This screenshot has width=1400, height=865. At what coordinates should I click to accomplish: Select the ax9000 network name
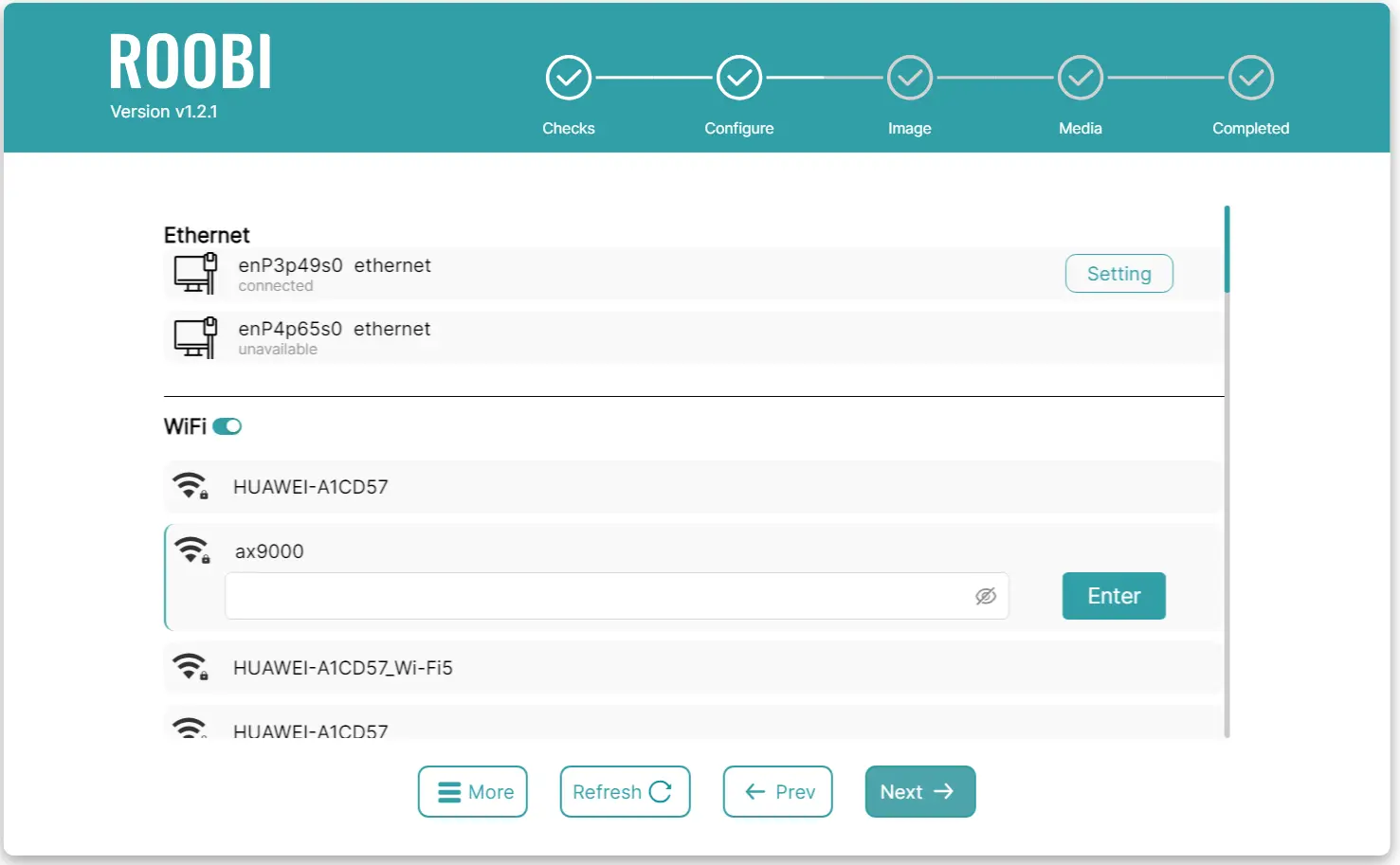[269, 551]
